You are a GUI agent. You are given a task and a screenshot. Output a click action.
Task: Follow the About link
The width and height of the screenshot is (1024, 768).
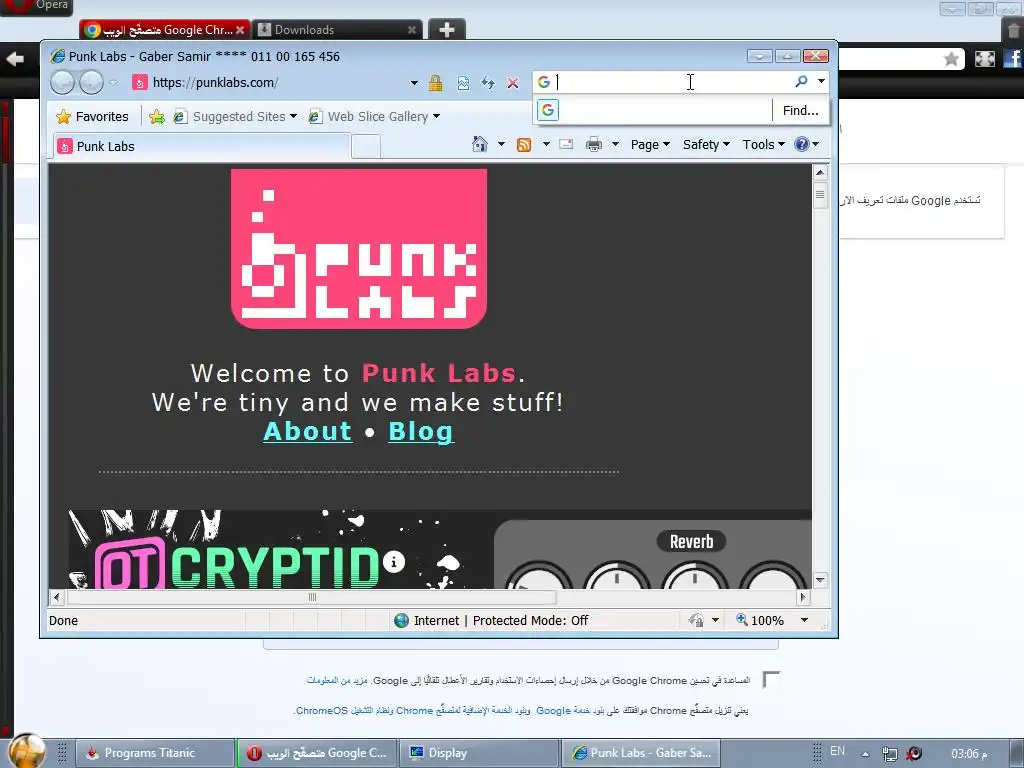(308, 431)
